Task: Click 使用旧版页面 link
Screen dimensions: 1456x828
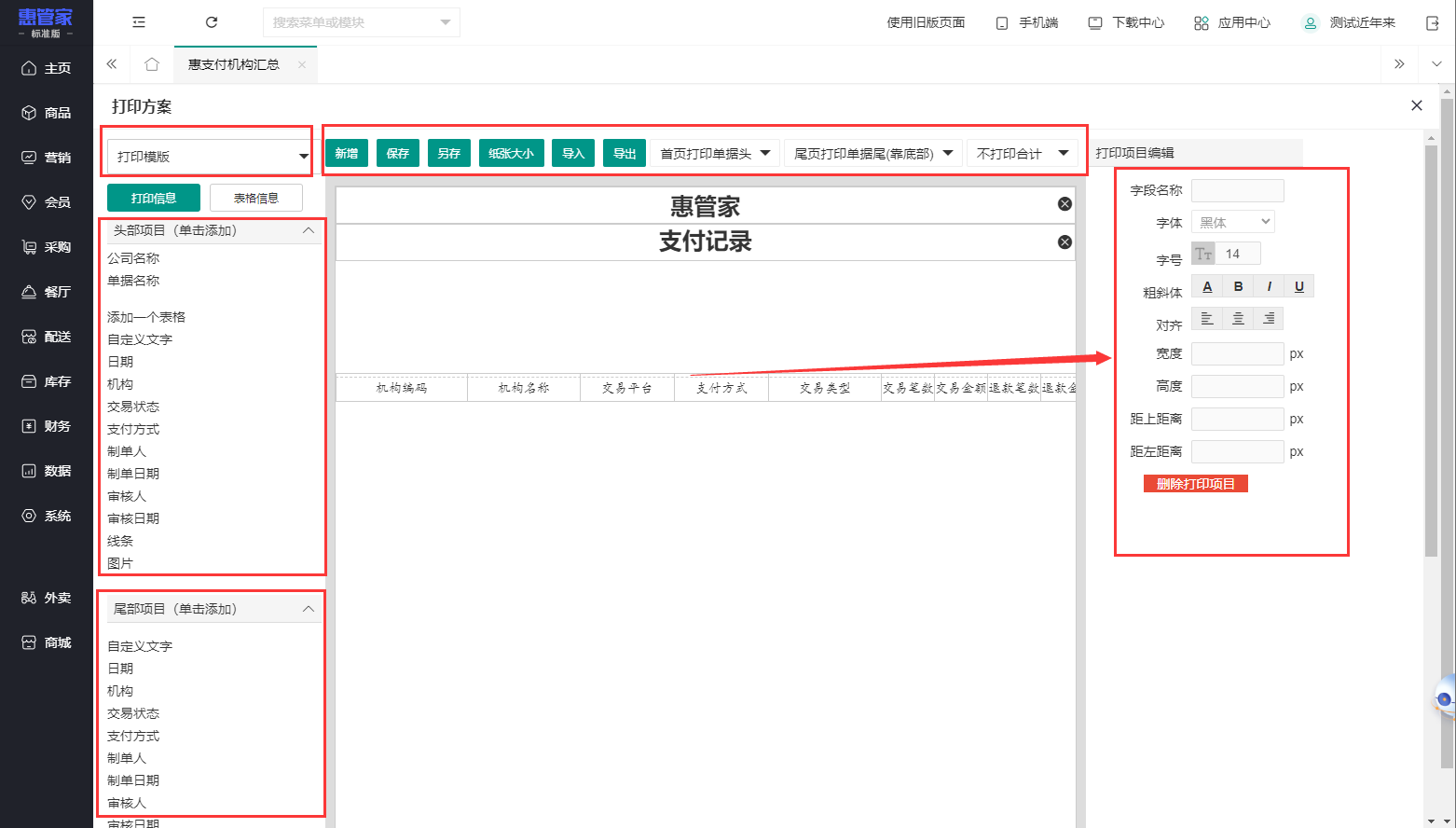Action: pyautogui.click(x=926, y=22)
